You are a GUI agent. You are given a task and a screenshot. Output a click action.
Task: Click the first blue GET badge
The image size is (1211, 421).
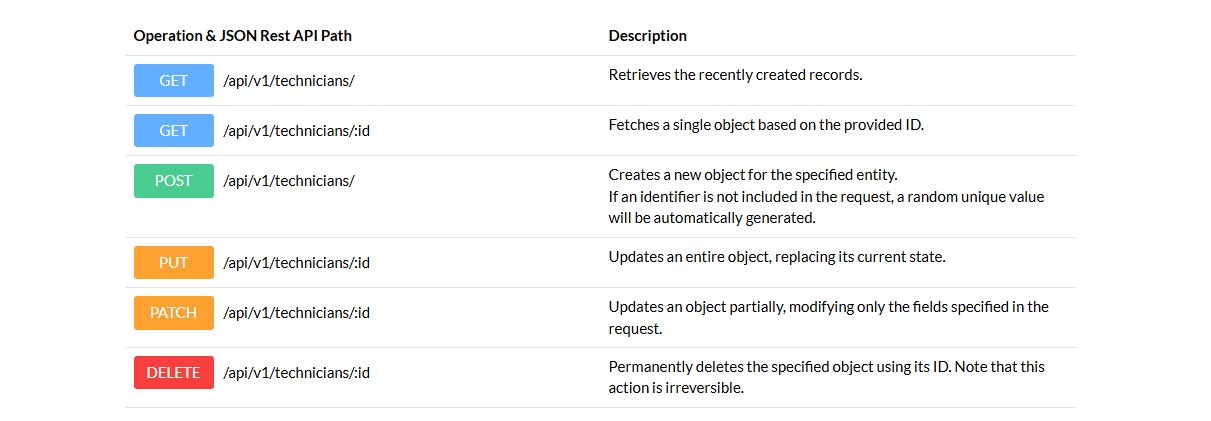point(174,80)
